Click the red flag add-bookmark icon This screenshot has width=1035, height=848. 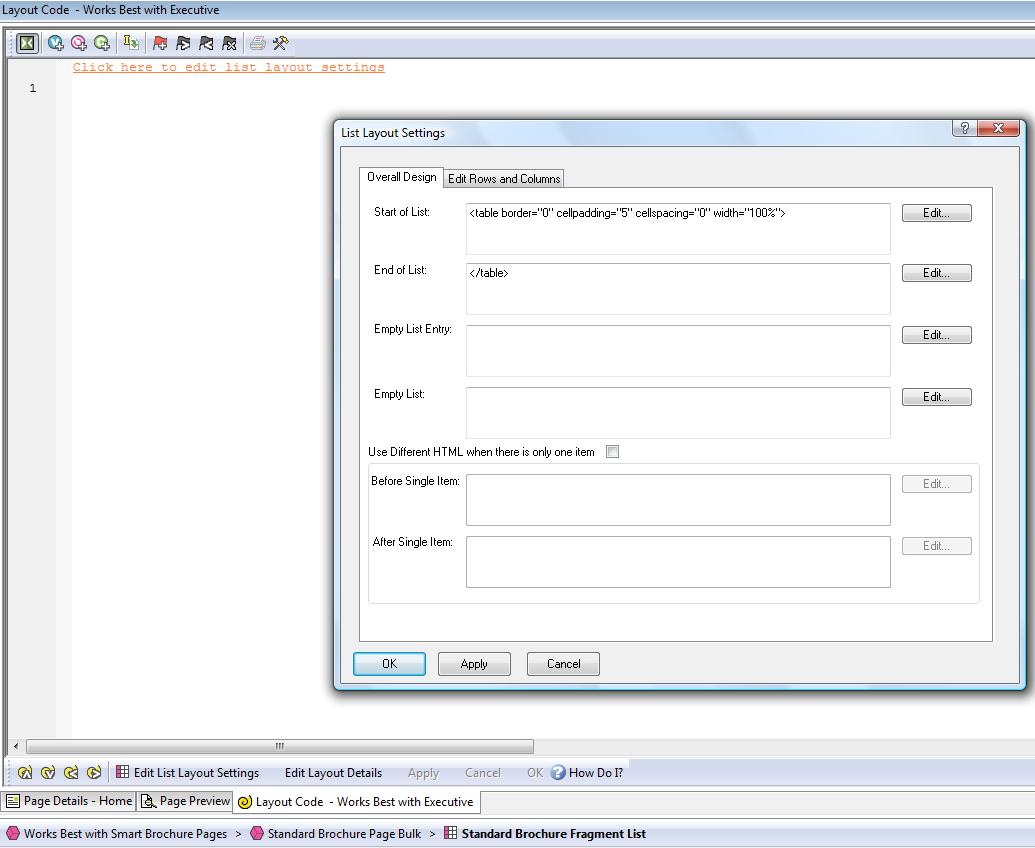[160, 43]
